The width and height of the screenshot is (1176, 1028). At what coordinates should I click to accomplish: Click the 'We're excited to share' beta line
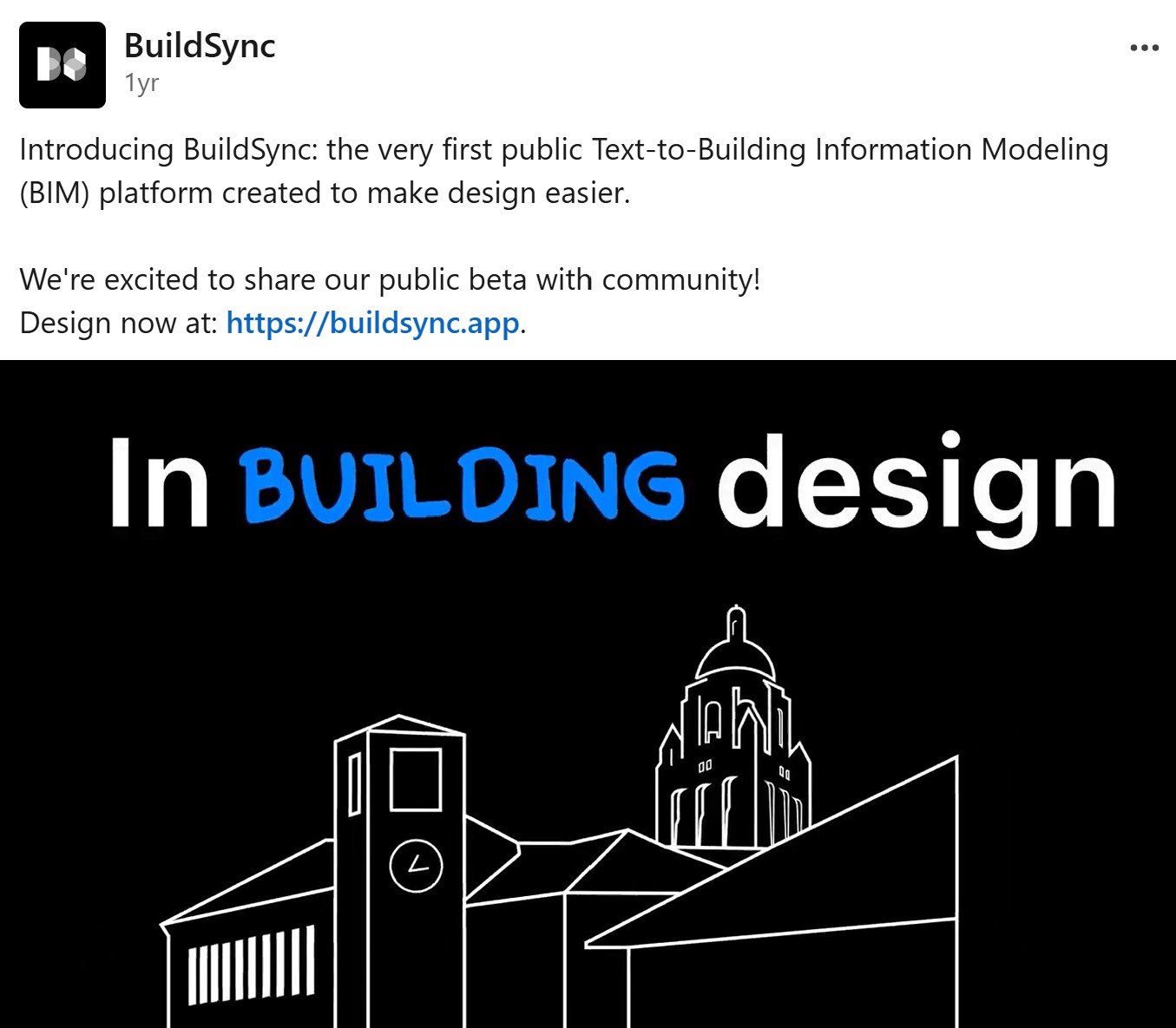pyautogui.click(x=390, y=279)
